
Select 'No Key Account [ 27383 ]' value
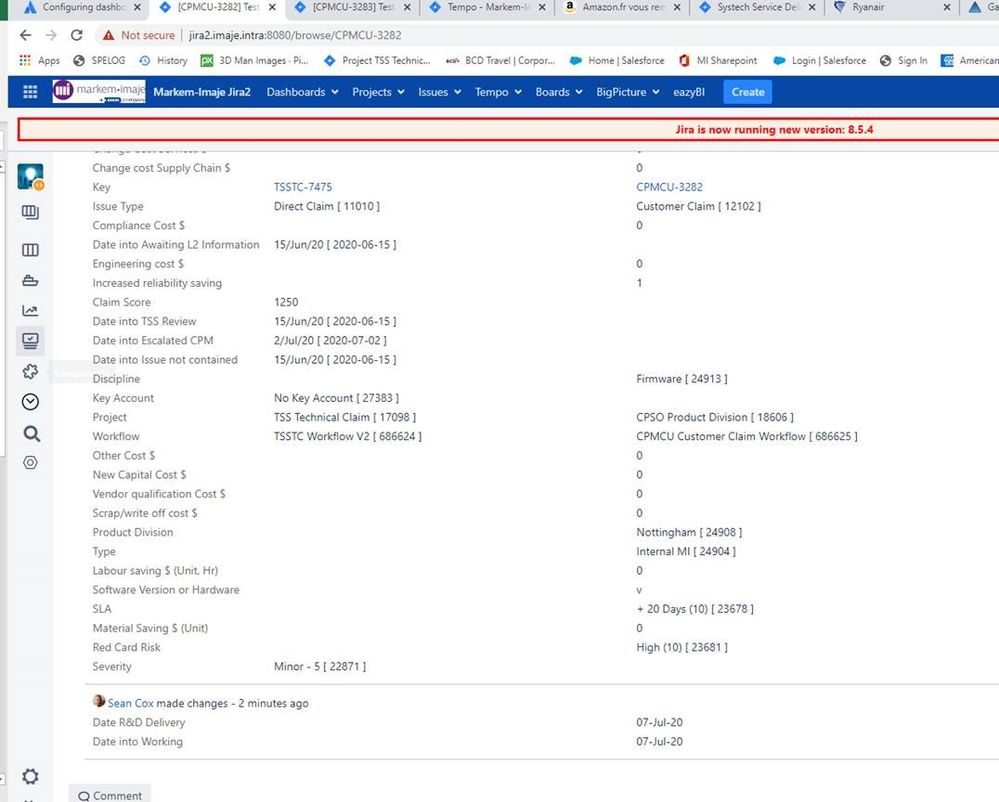pos(336,398)
